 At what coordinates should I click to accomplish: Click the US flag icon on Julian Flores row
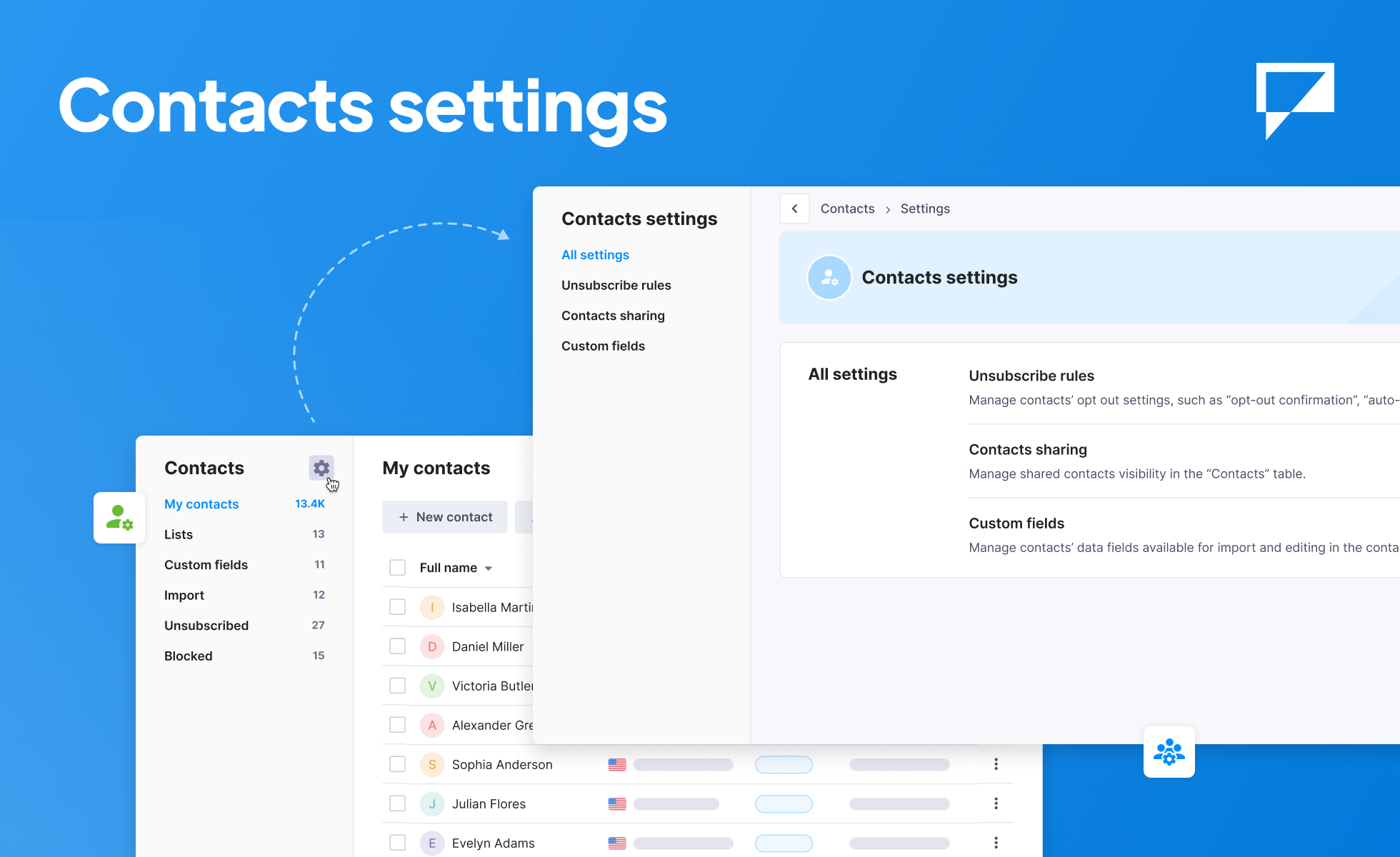coord(618,803)
